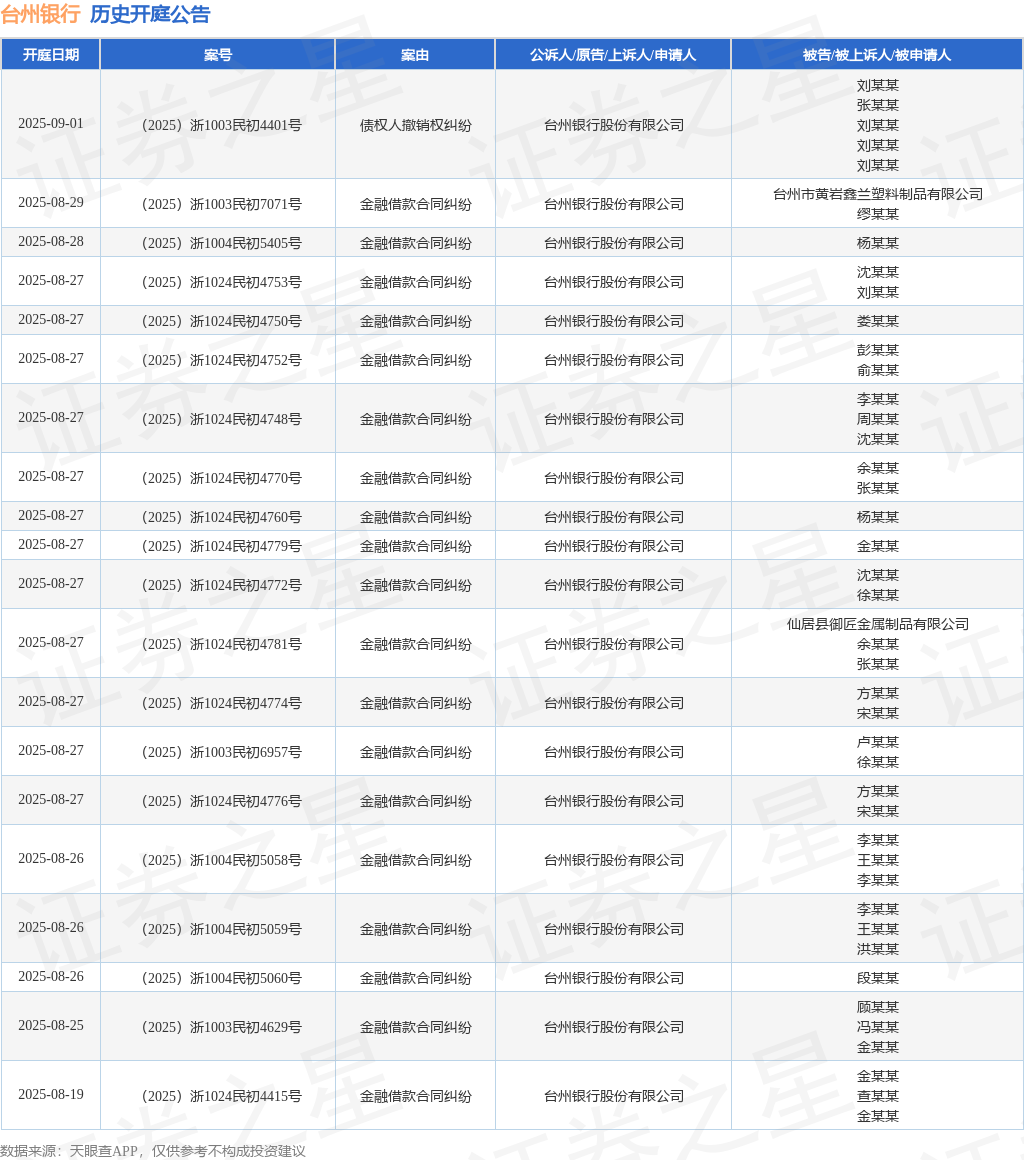Select case number 浙1024民初4772号
The height and width of the screenshot is (1160, 1024).
pos(221,585)
